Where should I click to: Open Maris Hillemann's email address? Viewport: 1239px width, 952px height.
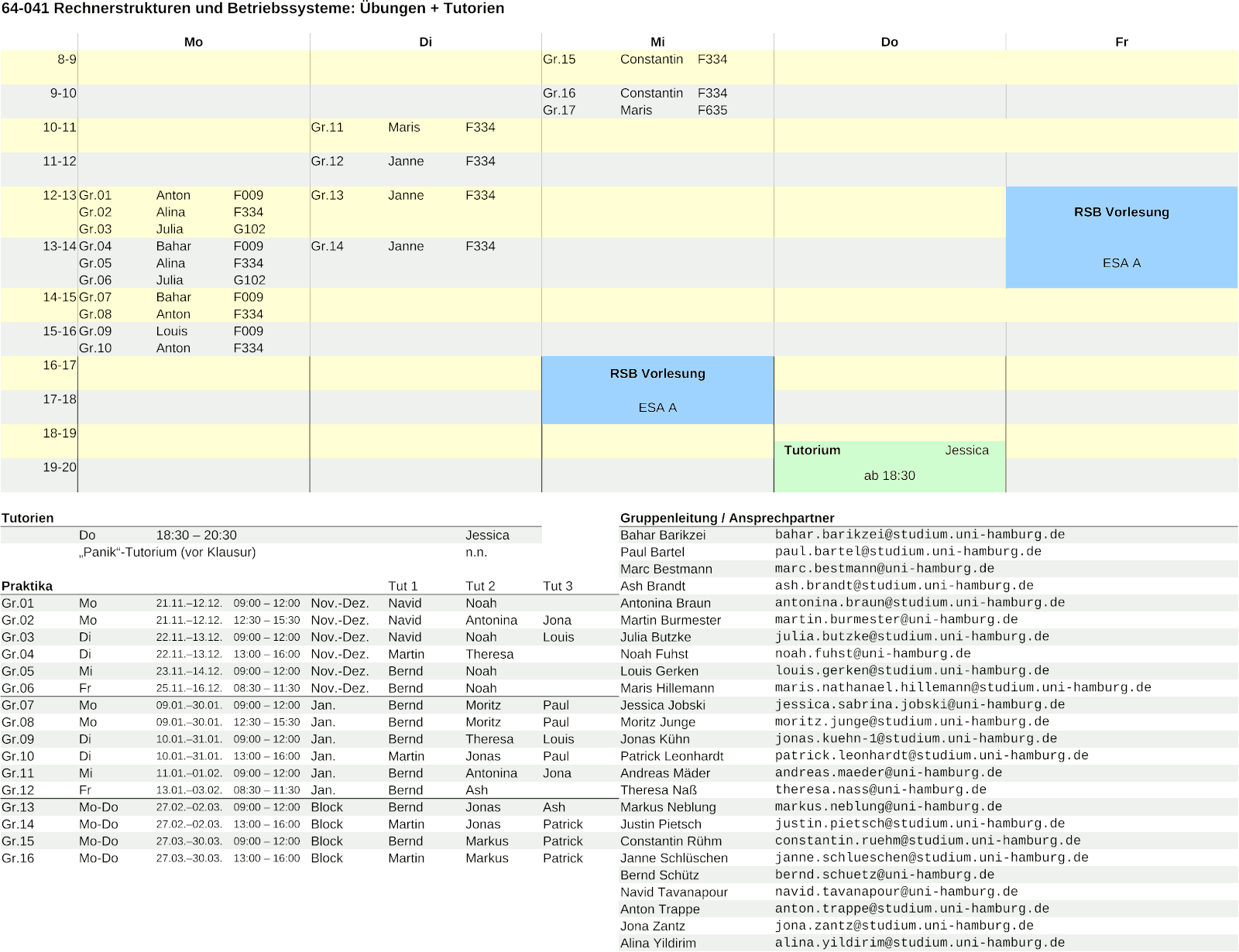tap(963, 688)
